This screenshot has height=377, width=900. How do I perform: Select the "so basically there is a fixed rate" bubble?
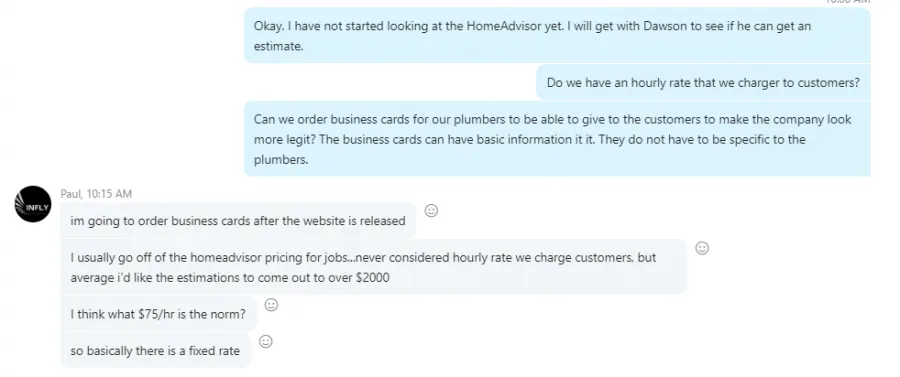pos(155,351)
